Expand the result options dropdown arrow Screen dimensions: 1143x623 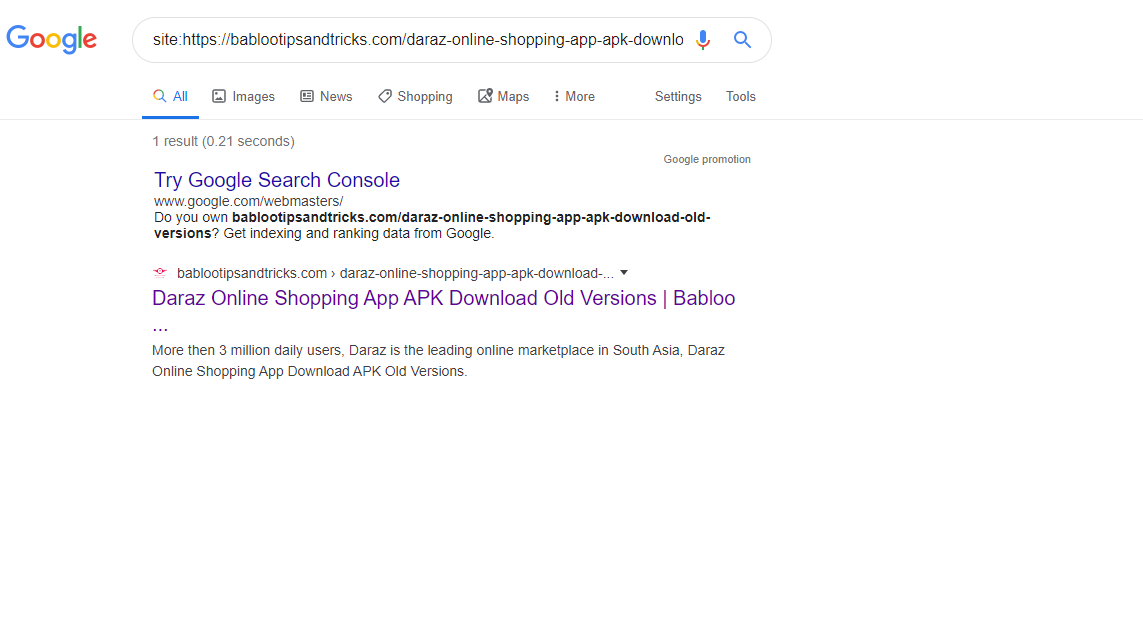(624, 273)
